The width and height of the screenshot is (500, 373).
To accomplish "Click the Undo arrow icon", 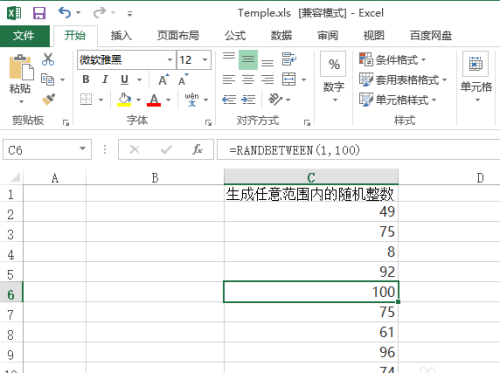I will (65, 13).
